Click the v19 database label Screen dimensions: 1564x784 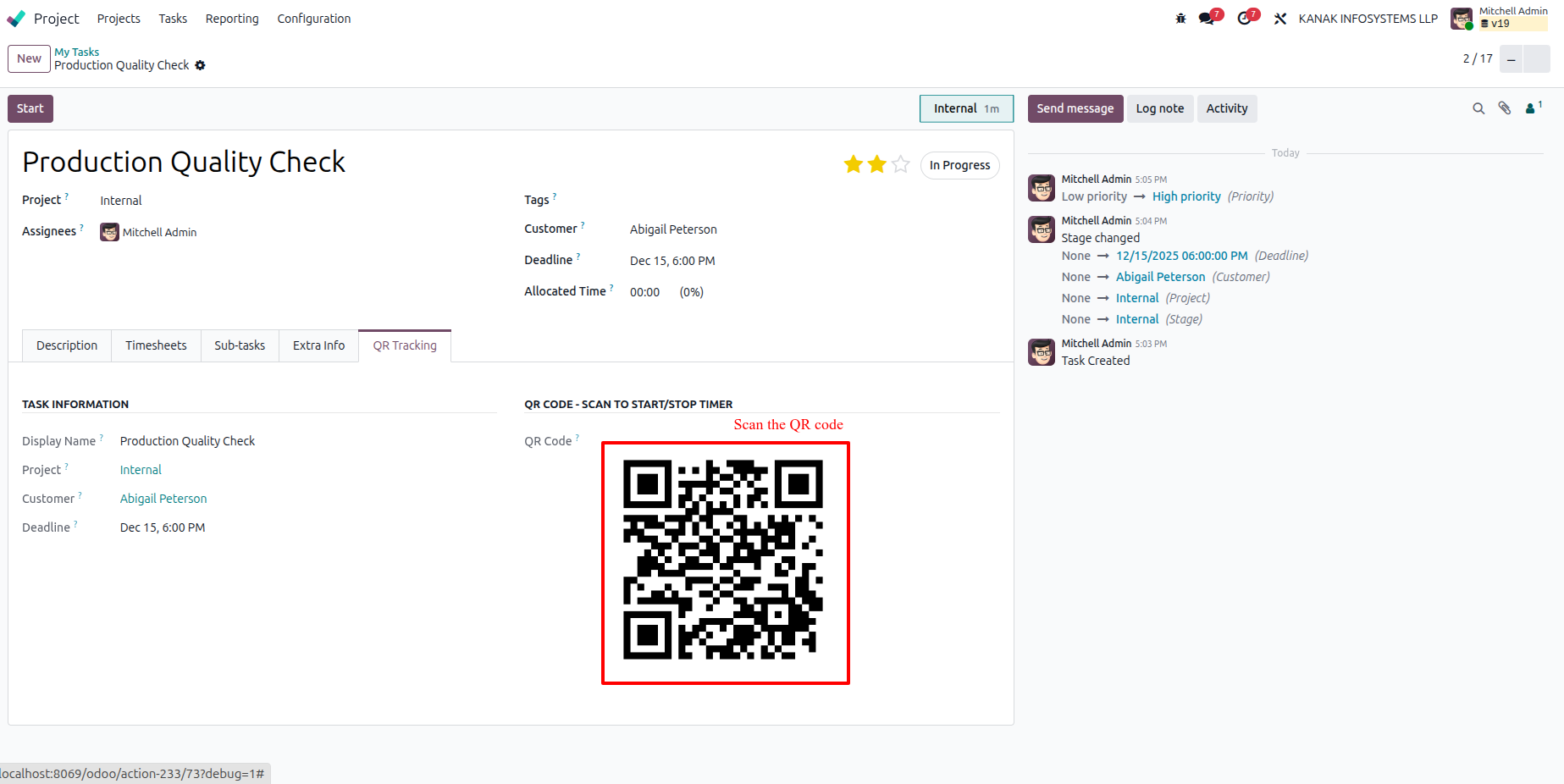[1500, 24]
